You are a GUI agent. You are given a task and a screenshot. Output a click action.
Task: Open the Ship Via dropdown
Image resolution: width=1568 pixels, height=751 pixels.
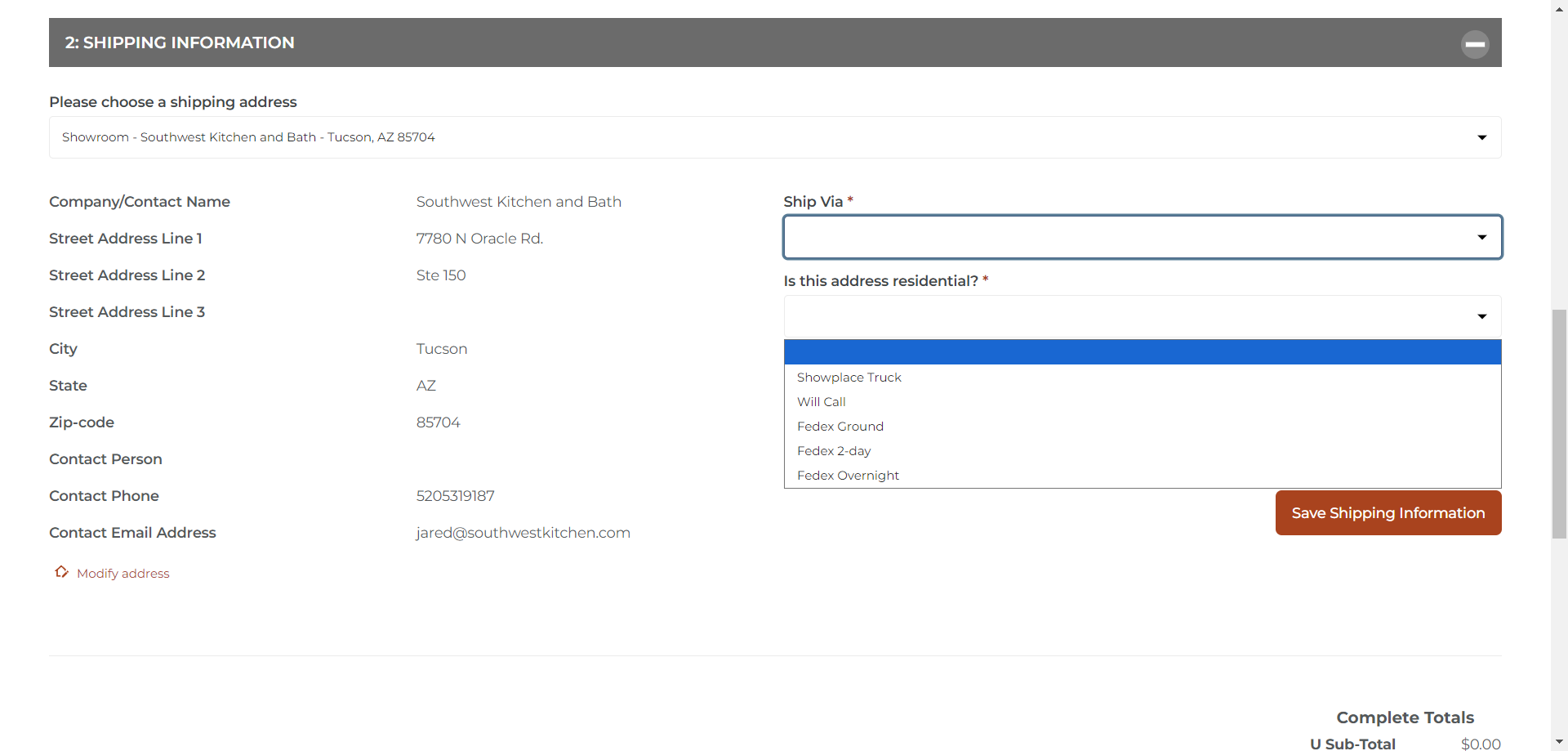(x=1143, y=237)
